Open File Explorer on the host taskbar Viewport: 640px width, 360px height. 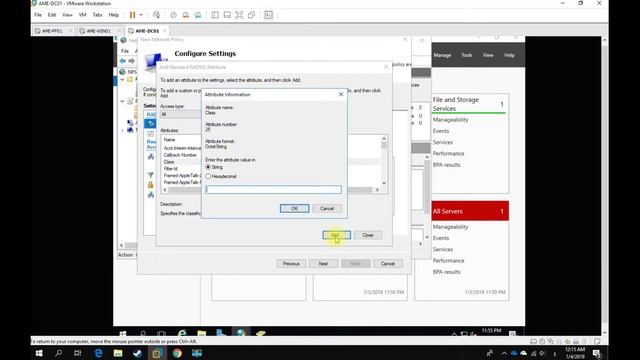pos(118,353)
